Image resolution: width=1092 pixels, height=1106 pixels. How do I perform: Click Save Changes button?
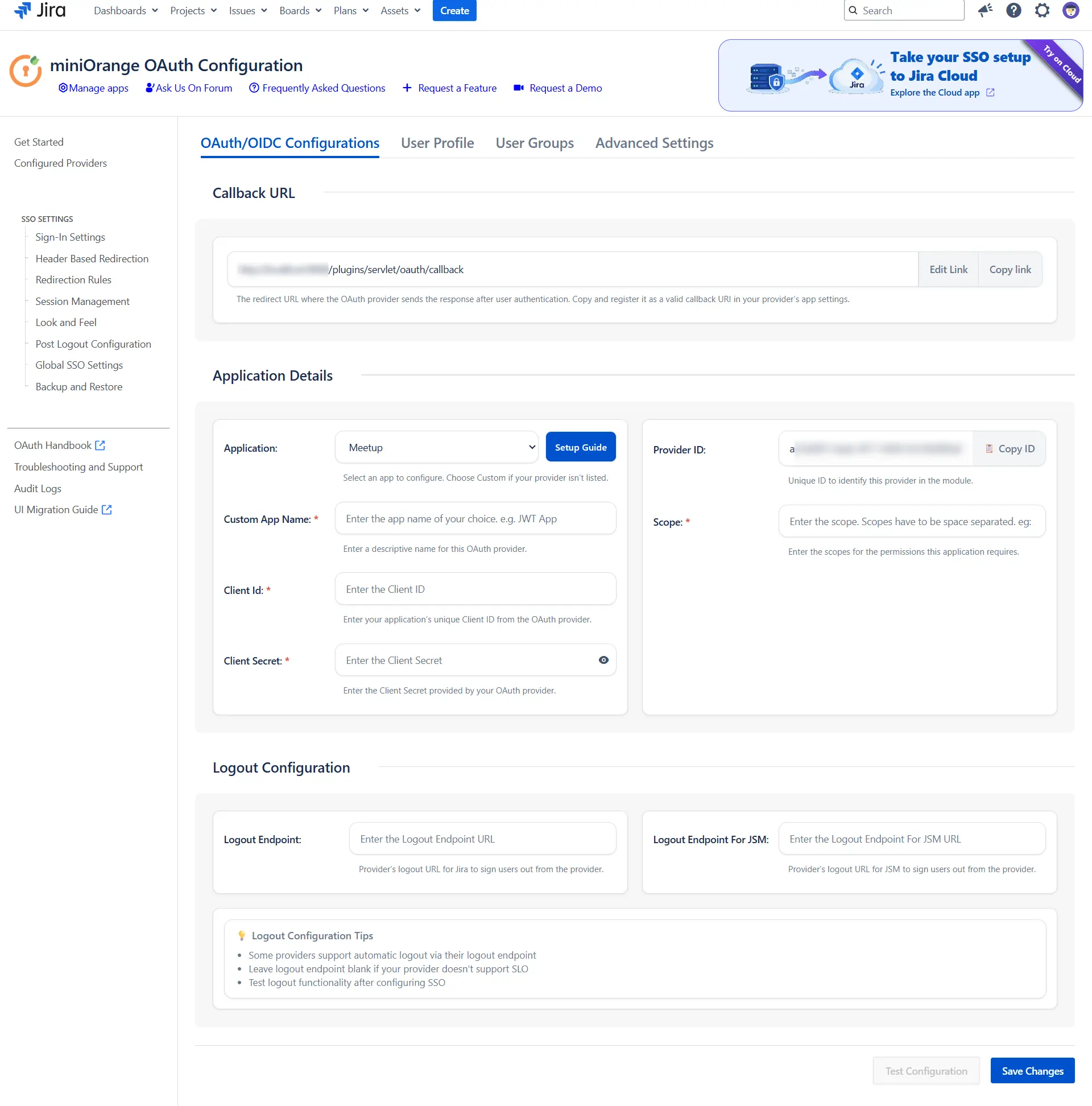pyautogui.click(x=1032, y=1071)
